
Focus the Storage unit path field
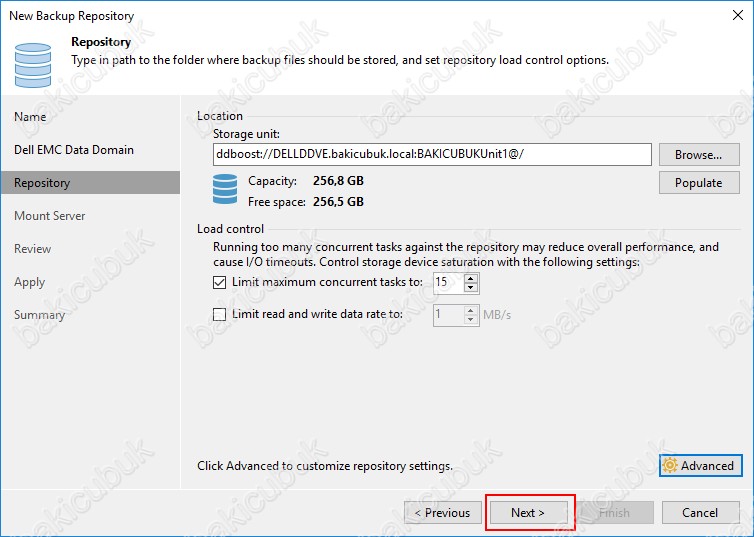[432, 154]
